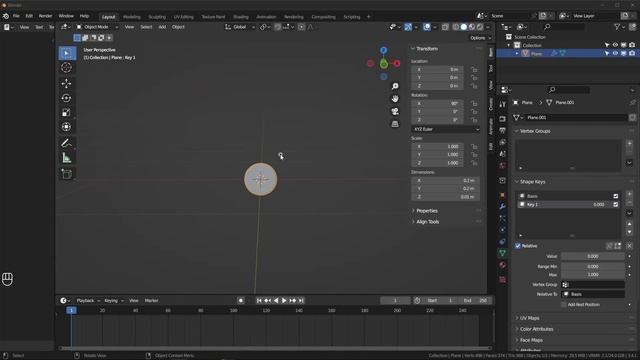Open the Object Mode dropdown

tap(97, 27)
